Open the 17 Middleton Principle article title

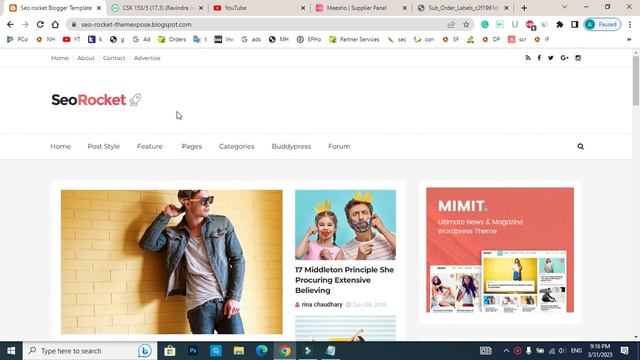tap(344, 280)
